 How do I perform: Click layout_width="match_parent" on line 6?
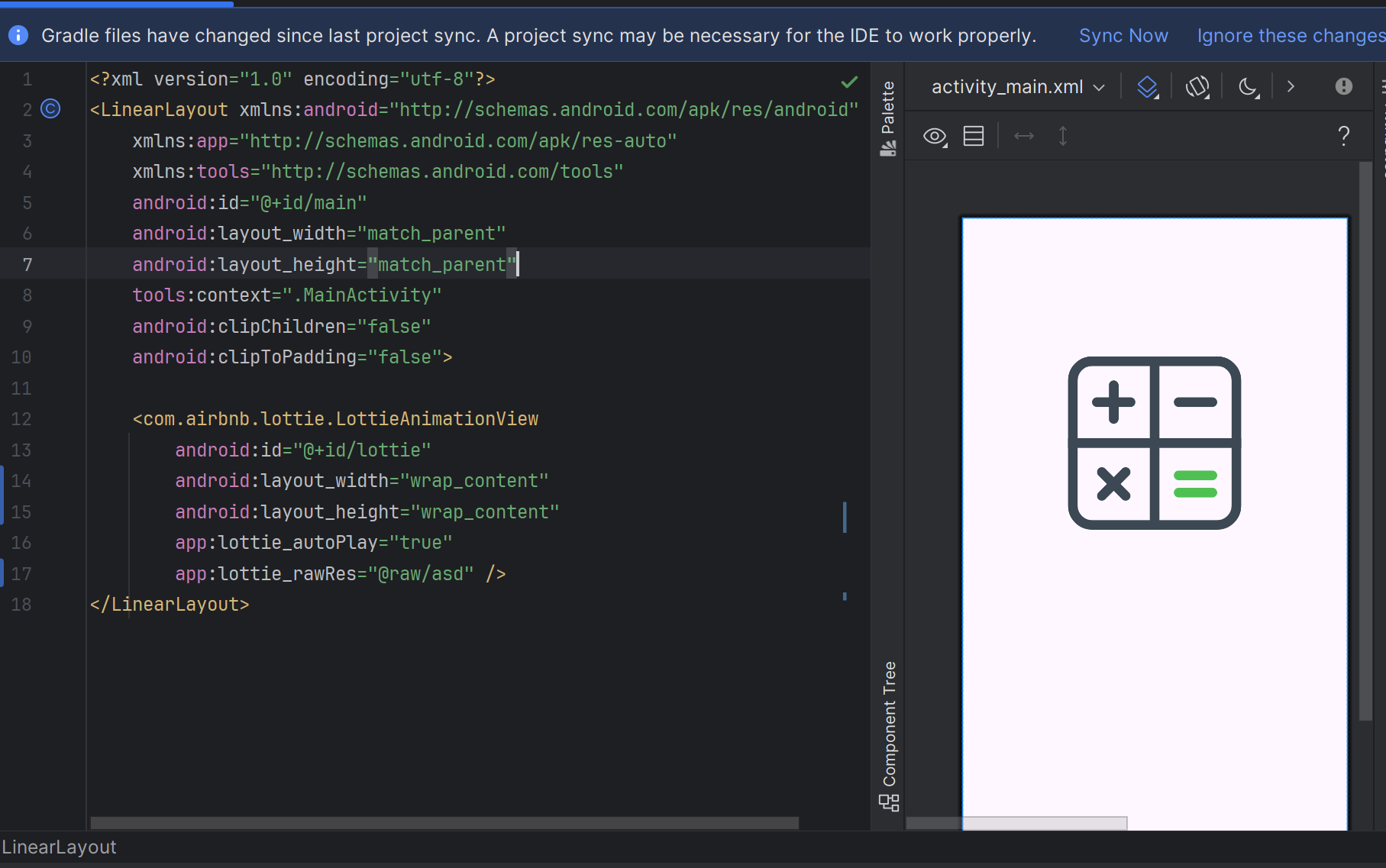319,234
